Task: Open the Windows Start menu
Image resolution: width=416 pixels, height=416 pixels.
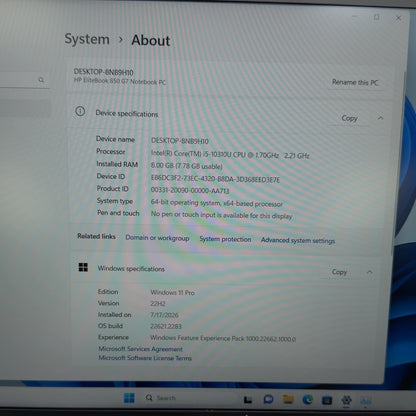Action: (129, 398)
